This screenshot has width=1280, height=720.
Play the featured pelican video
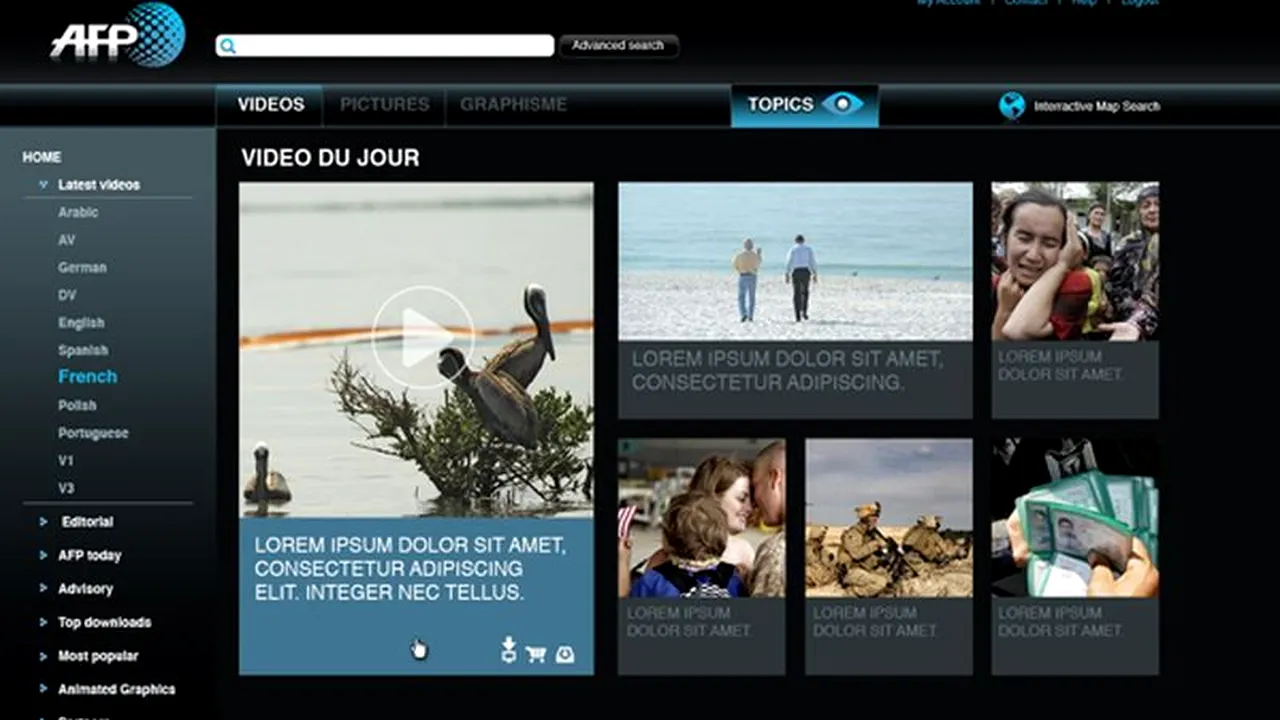tap(422, 337)
